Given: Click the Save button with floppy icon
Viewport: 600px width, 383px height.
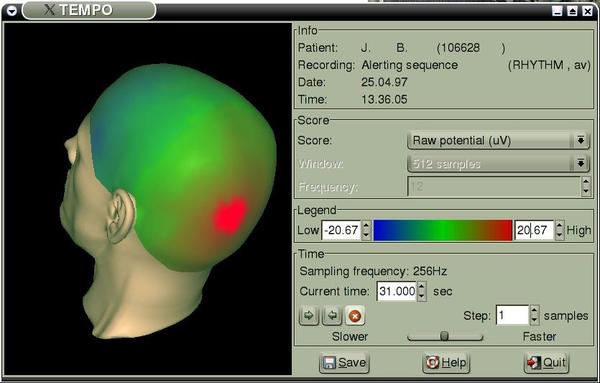Looking at the screenshot, I should tap(344, 362).
